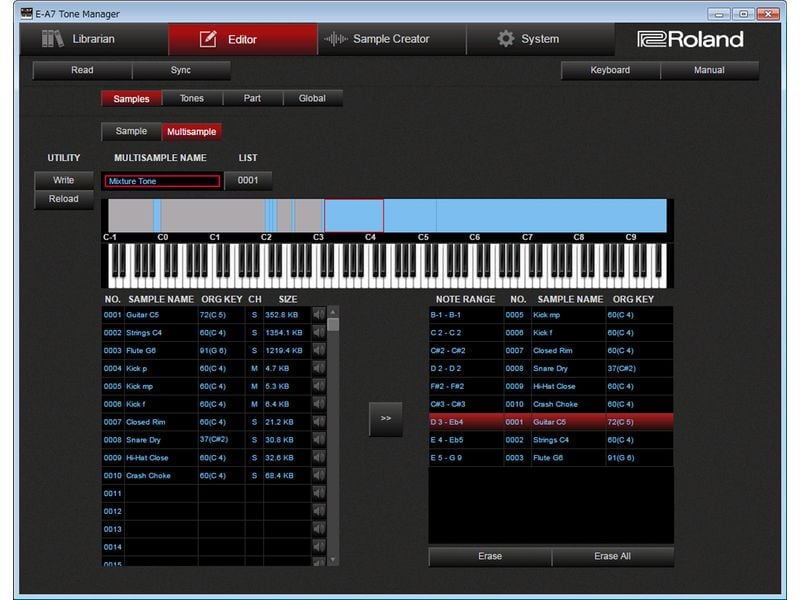The width and height of the screenshot is (800, 600).
Task: Write the multisample to memory
Action: [x=64, y=180]
